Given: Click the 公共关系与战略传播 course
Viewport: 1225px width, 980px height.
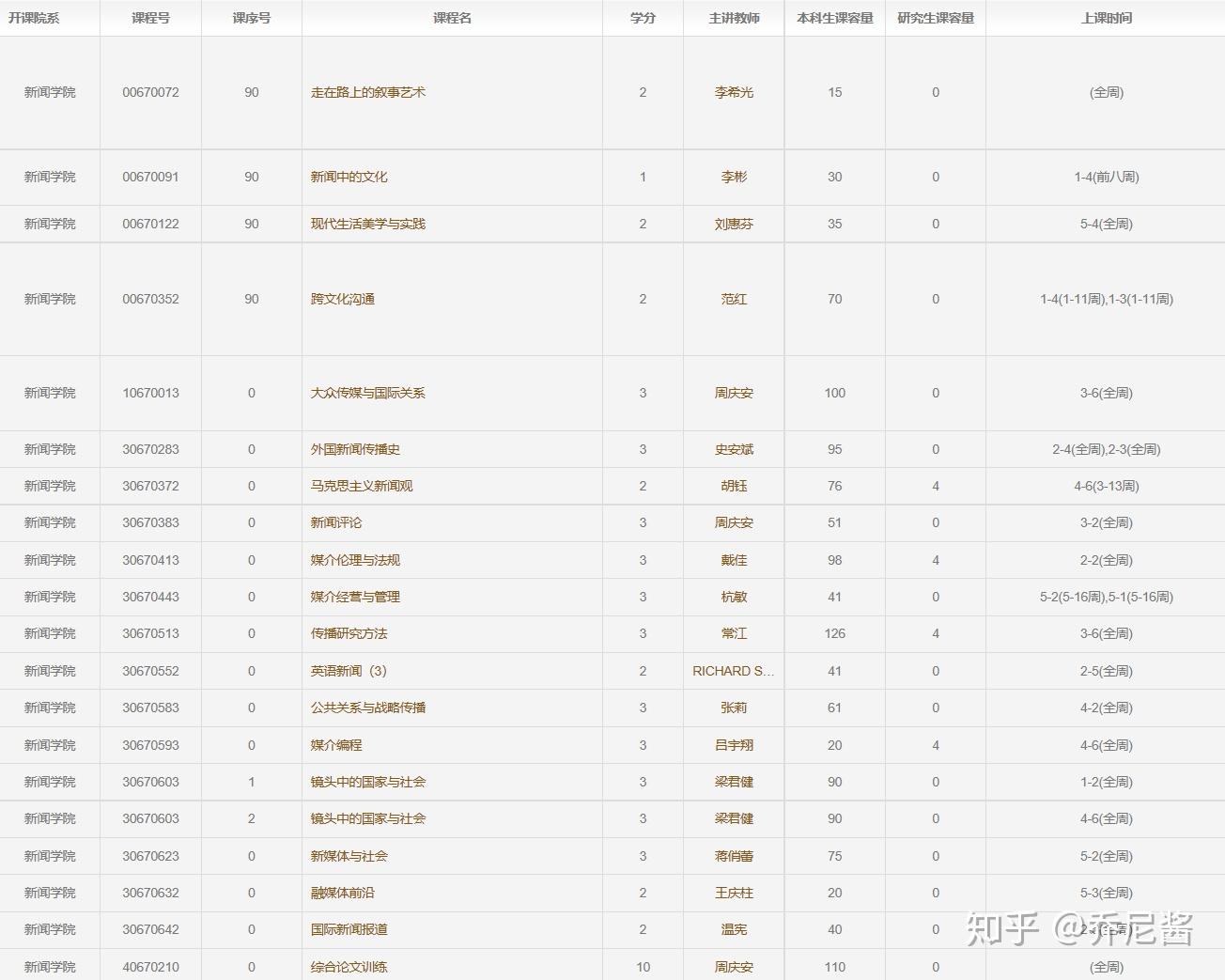Looking at the screenshot, I should (x=368, y=708).
